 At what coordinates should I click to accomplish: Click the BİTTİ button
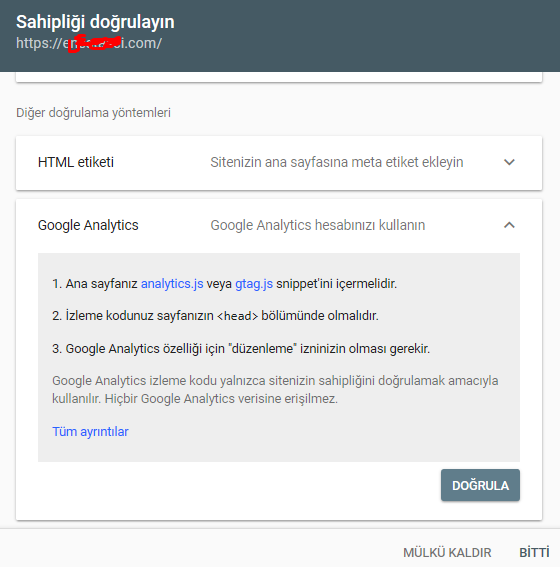[x=534, y=553]
